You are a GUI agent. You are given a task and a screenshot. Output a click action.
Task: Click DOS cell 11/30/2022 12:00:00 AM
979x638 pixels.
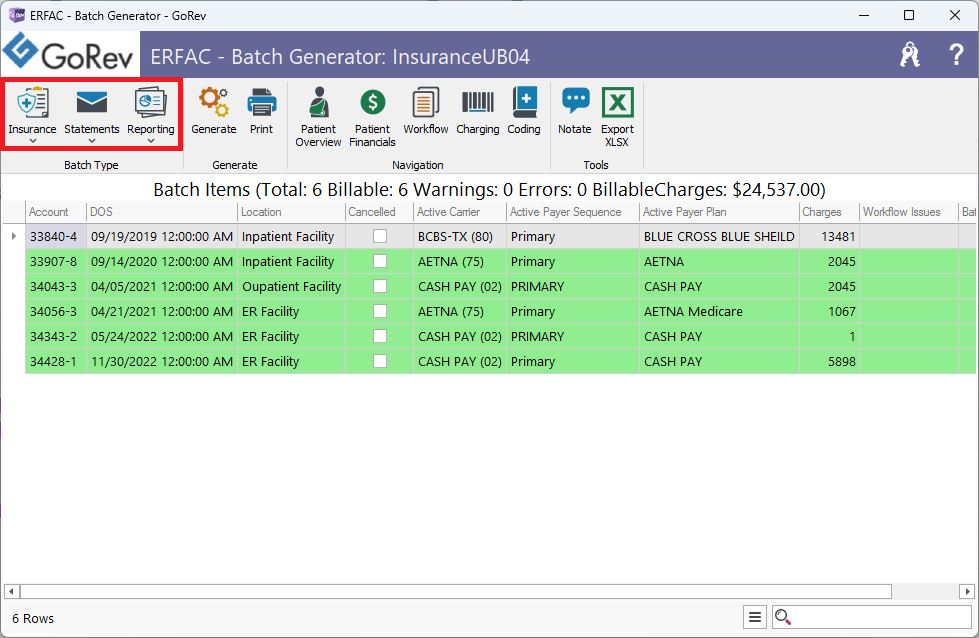pyautogui.click(x=162, y=361)
